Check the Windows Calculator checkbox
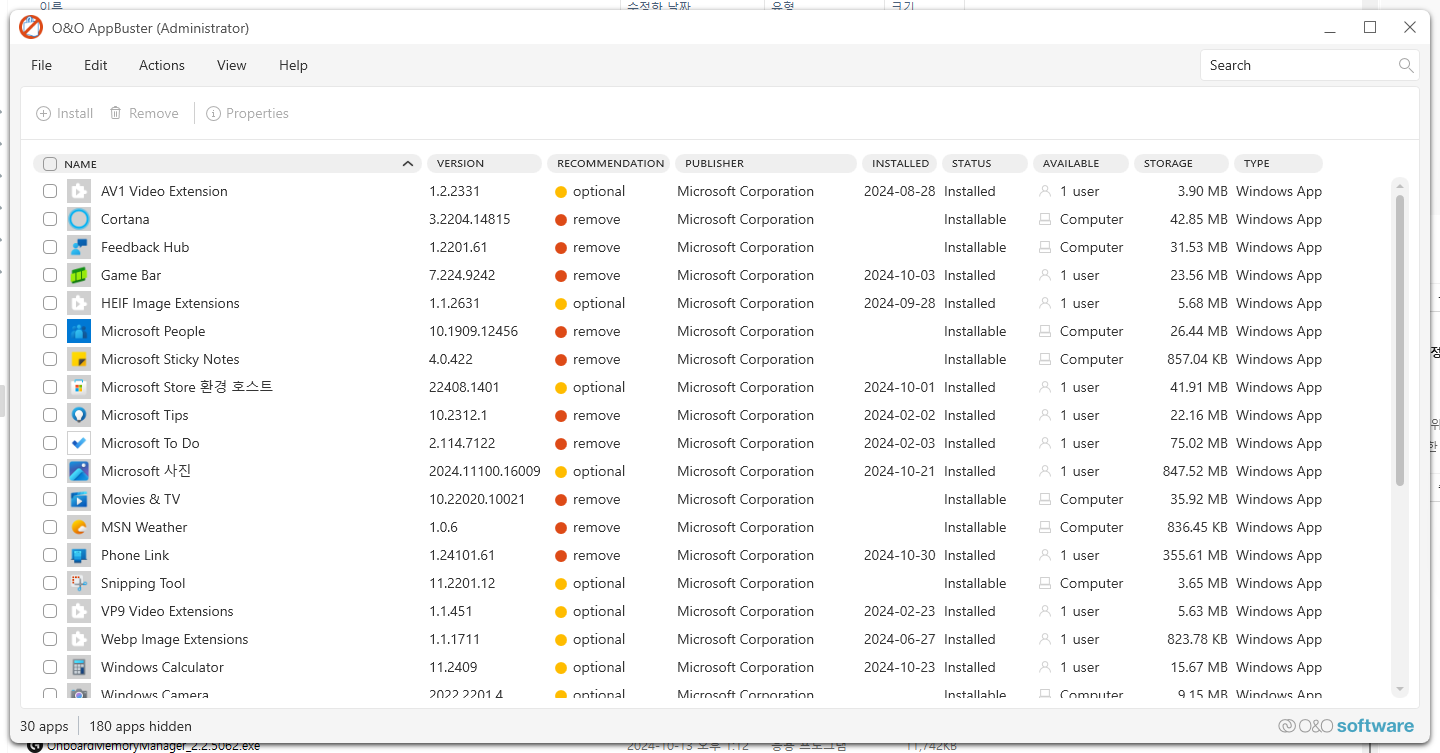This screenshot has height=753, width=1440. point(50,667)
